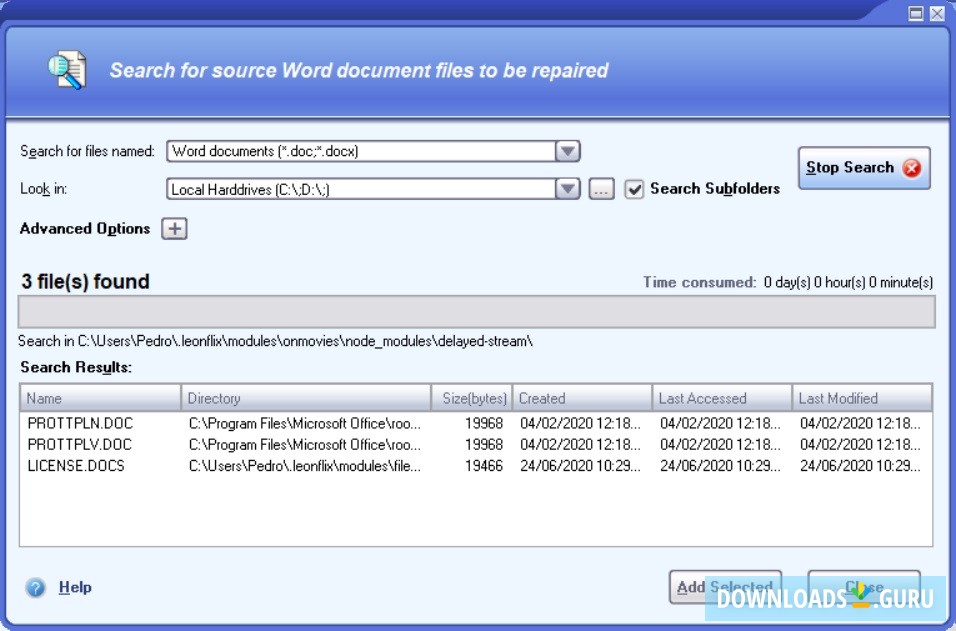The height and width of the screenshot is (631, 956).
Task: Click the Add Selected button
Action: pyautogui.click(x=725, y=586)
